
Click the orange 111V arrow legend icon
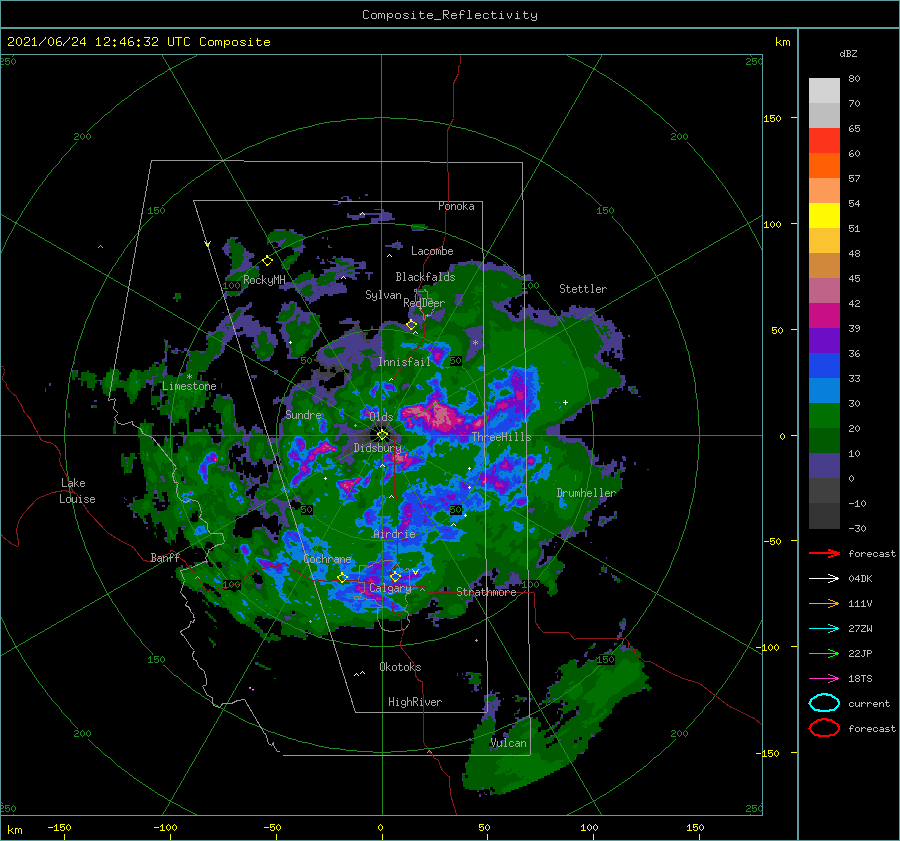coord(824,603)
